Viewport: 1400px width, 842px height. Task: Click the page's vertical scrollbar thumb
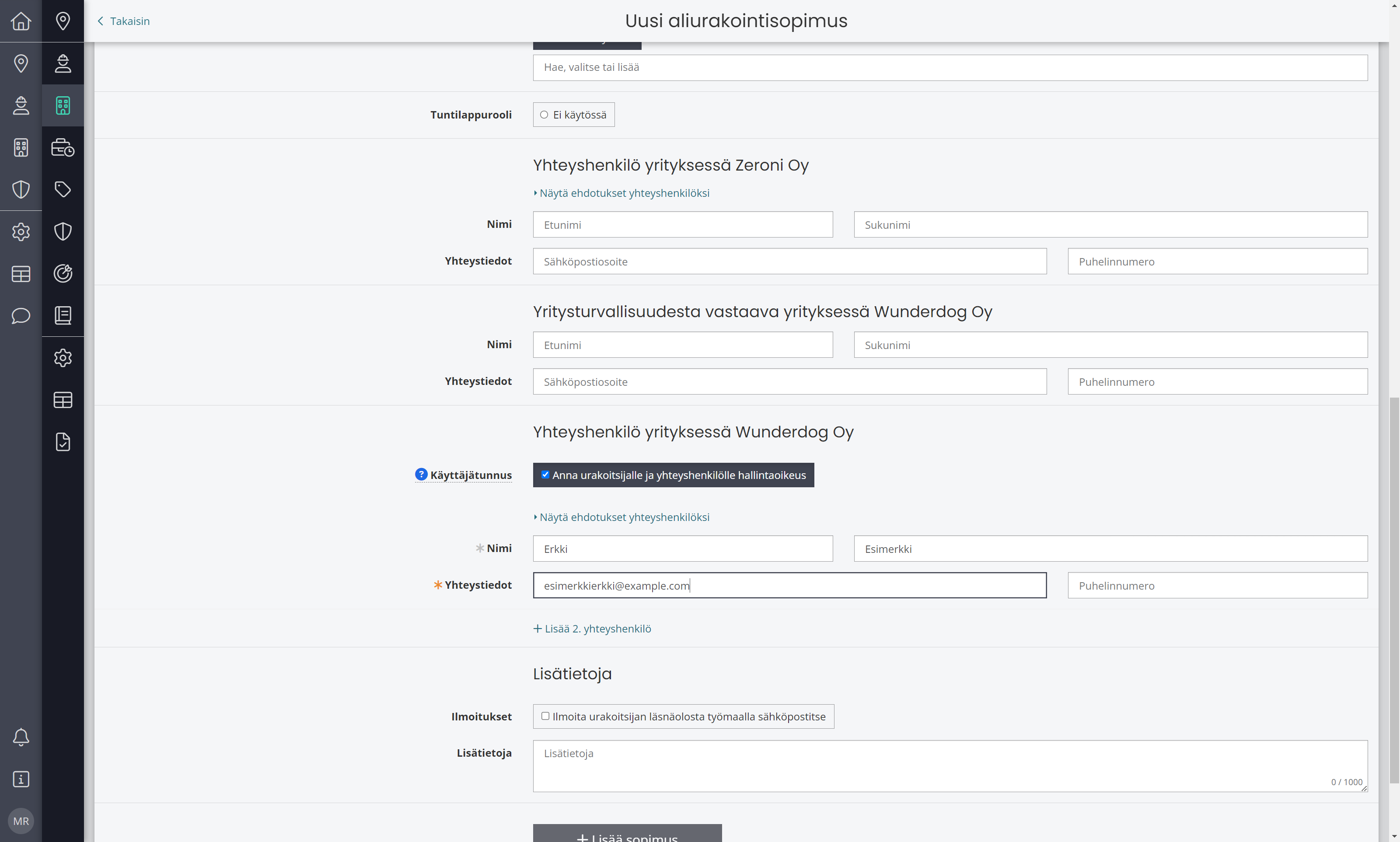coord(1394,590)
